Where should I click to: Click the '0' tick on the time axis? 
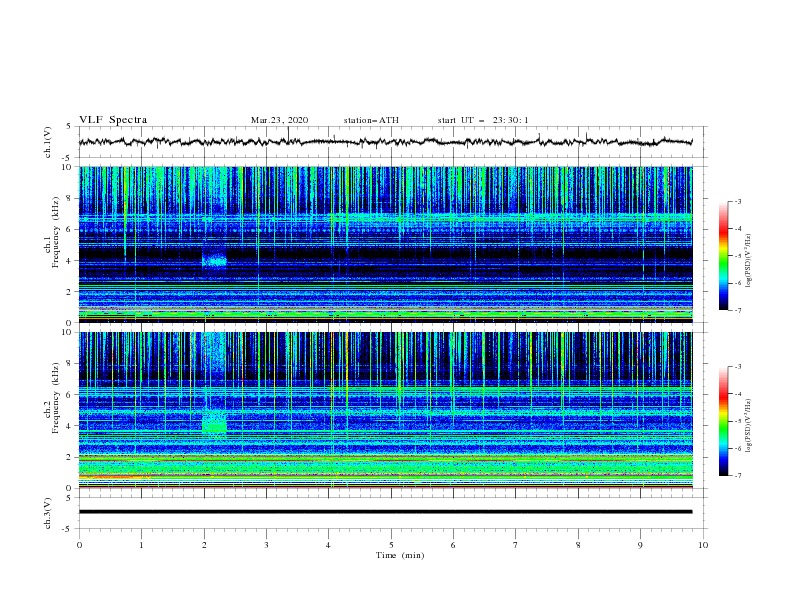coord(79,545)
